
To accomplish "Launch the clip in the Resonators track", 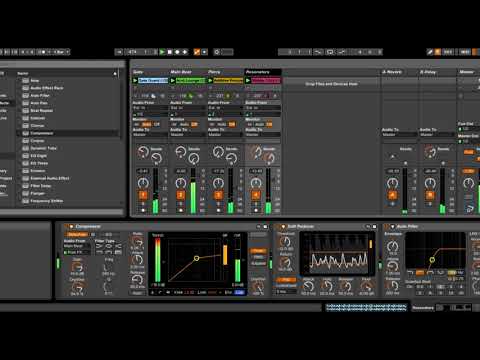I will [x=248, y=80].
